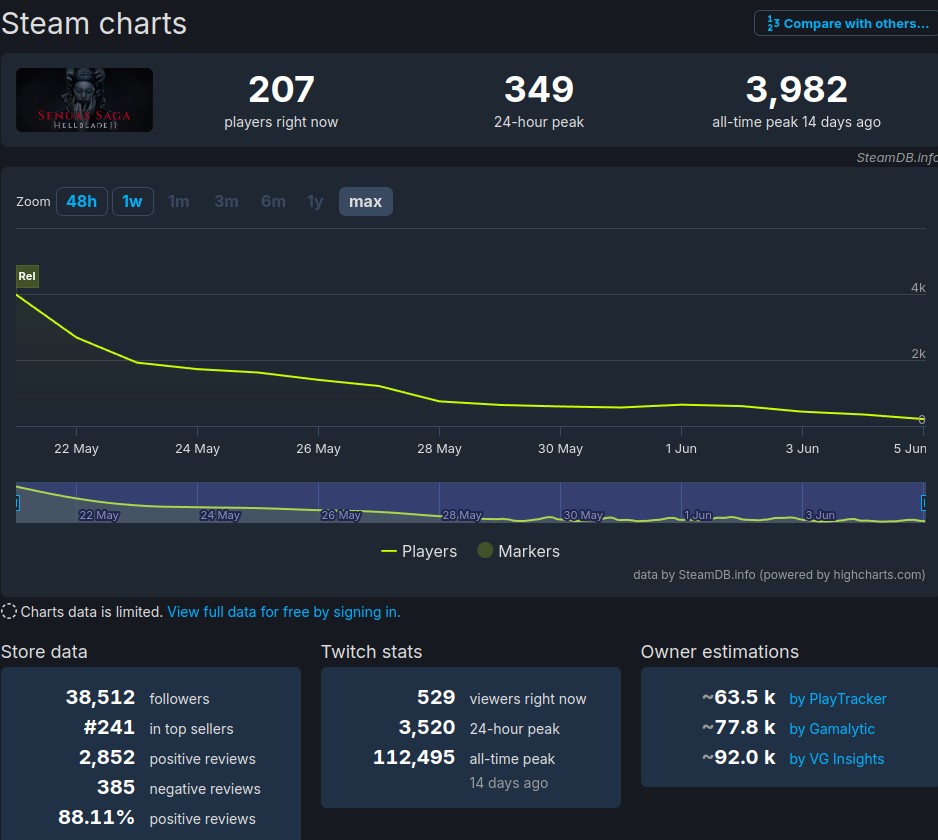Click the 24 May label in the navigator strip
Screen dimensions: 938x840
tap(220, 515)
